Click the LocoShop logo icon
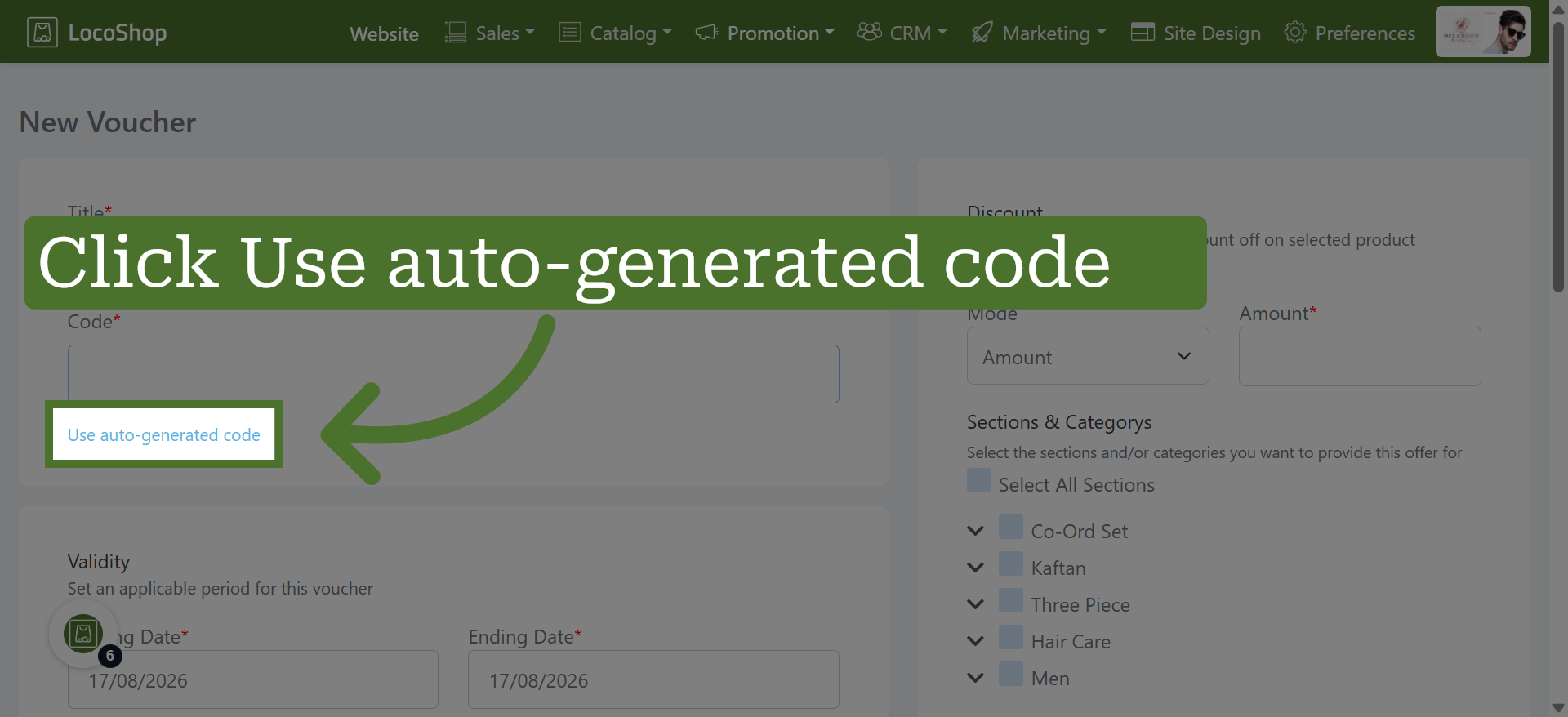Viewport: 1568px width, 717px height. coord(42,33)
